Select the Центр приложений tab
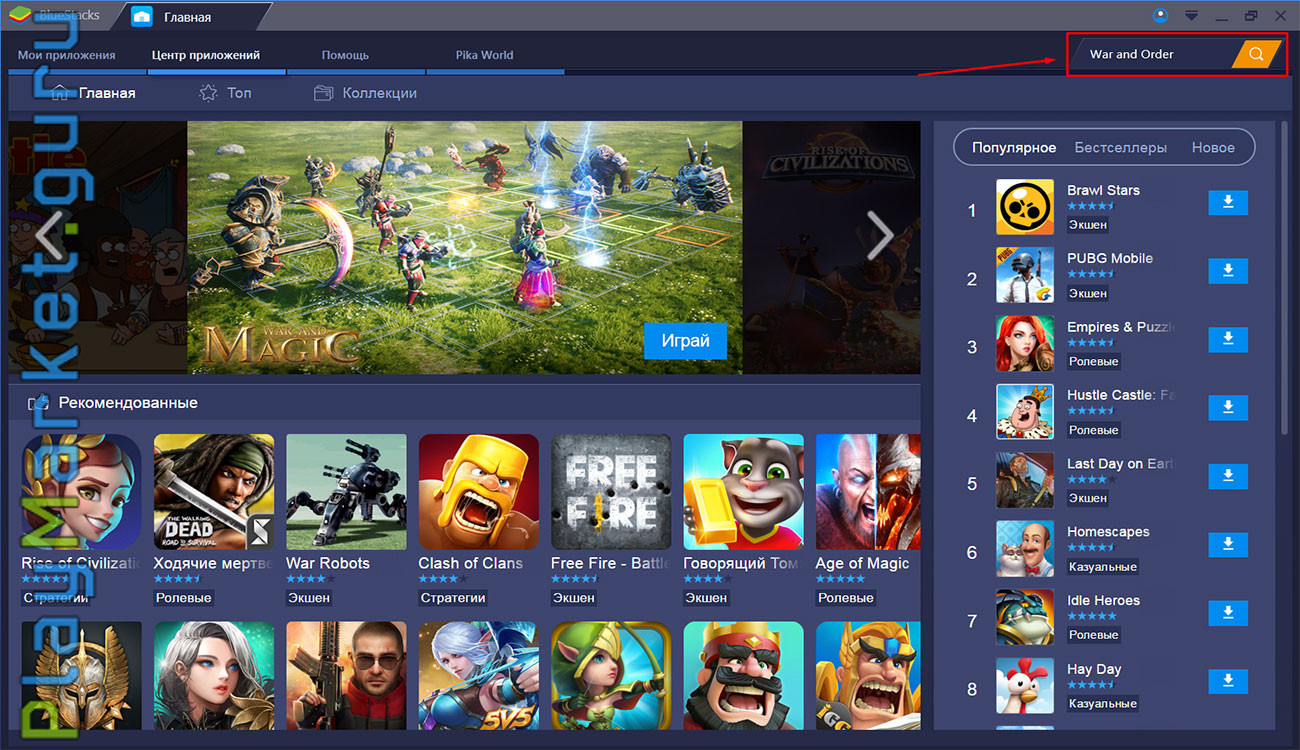The width and height of the screenshot is (1300, 750). (x=206, y=55)
